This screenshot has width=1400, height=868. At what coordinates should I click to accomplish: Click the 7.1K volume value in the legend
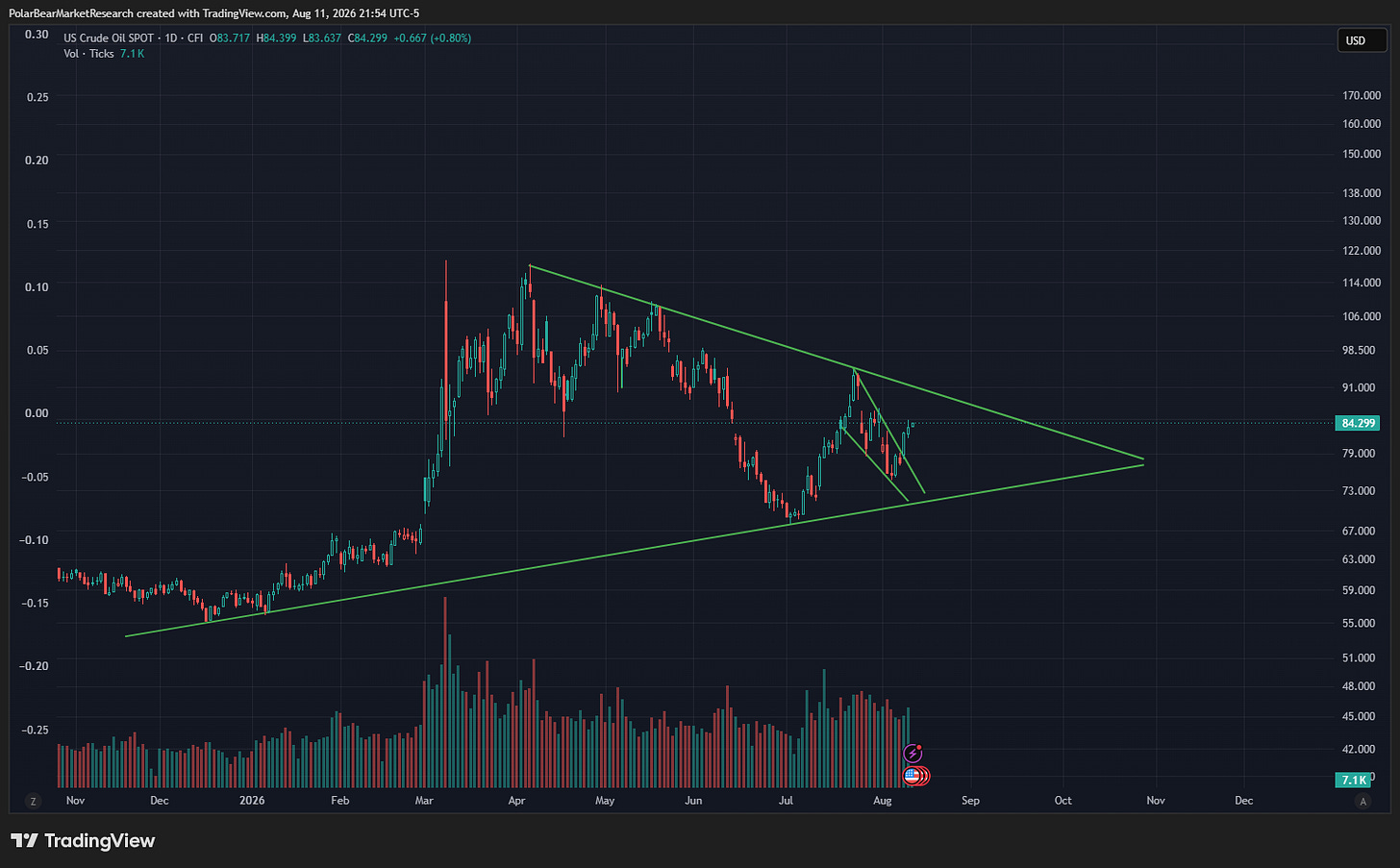(x=133, y=54)
